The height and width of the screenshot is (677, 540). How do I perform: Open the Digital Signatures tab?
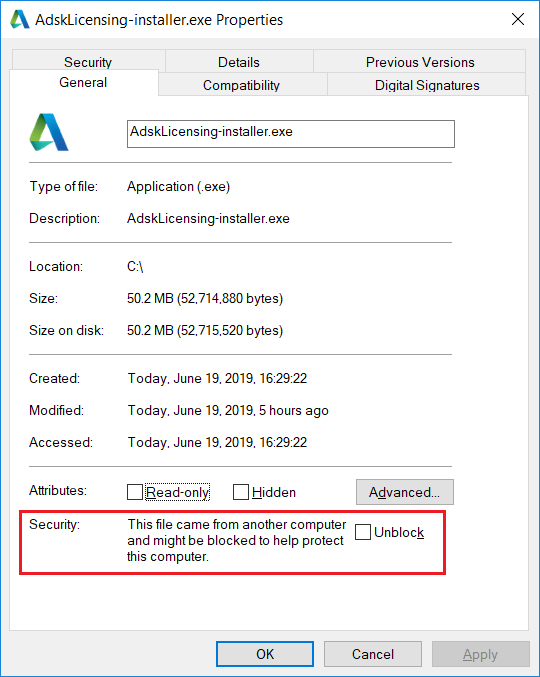pyautogui.click(x=427, y=85)
